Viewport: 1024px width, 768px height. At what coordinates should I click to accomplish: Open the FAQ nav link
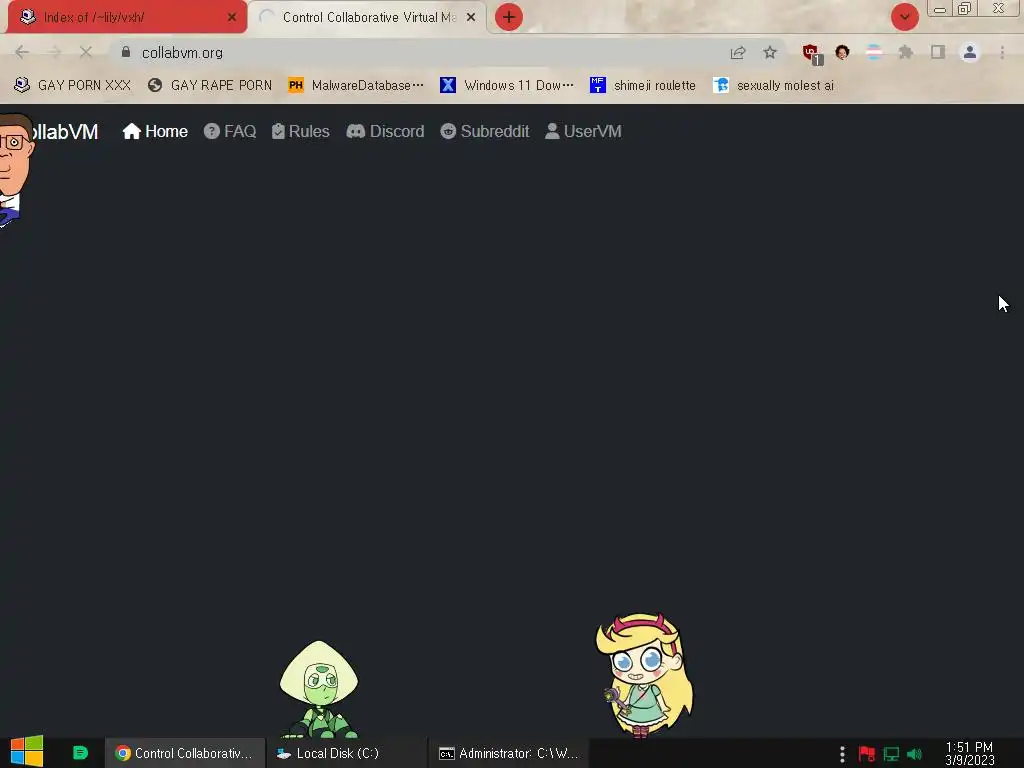(230, 131)
